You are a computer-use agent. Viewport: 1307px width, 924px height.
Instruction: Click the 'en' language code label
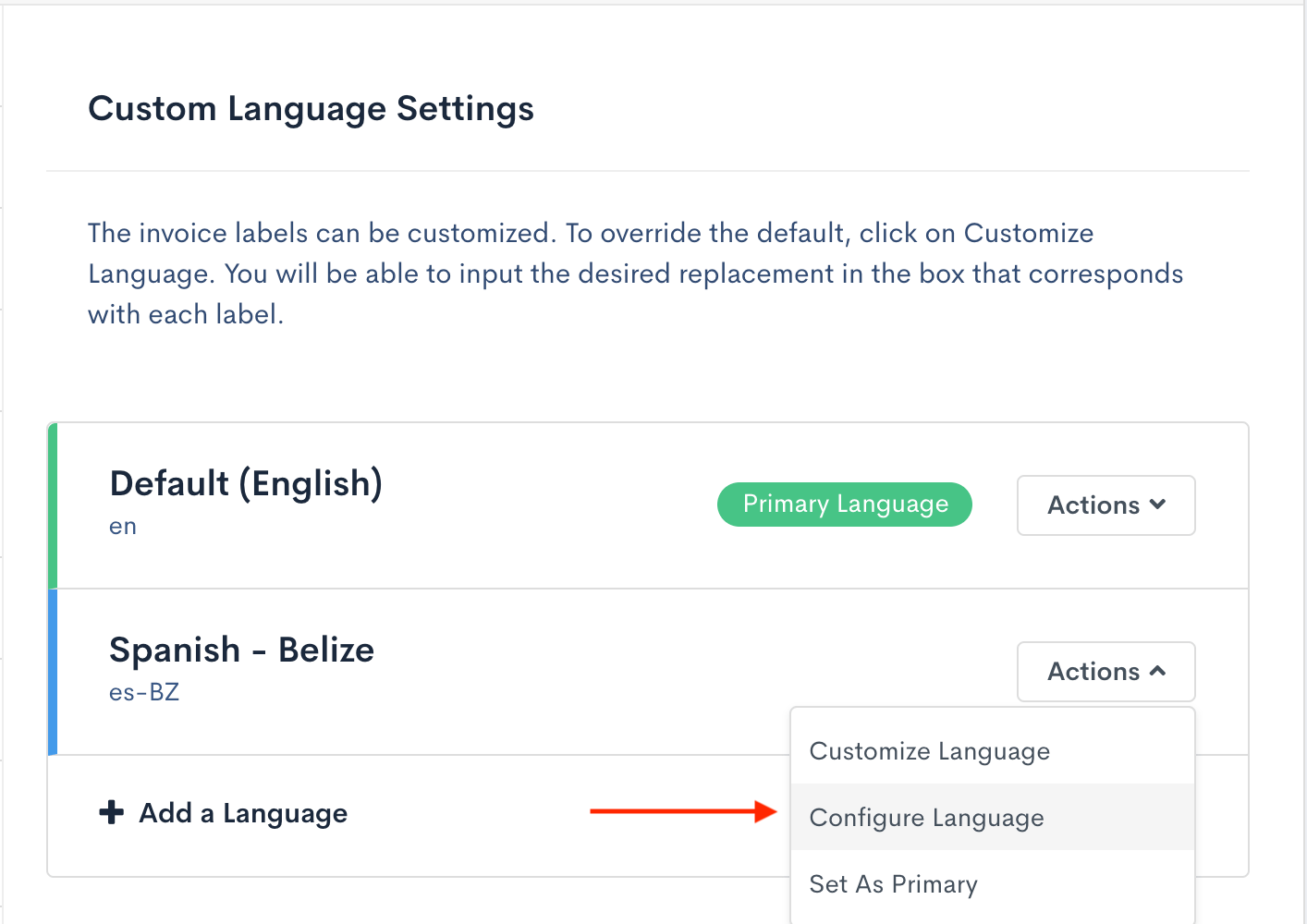(x=123, y=527)
